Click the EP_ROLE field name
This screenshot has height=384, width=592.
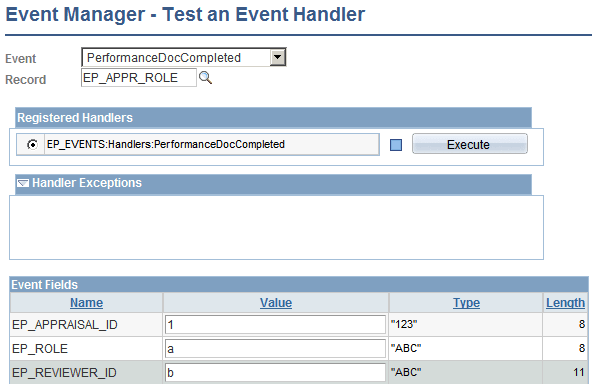[40, 349]
